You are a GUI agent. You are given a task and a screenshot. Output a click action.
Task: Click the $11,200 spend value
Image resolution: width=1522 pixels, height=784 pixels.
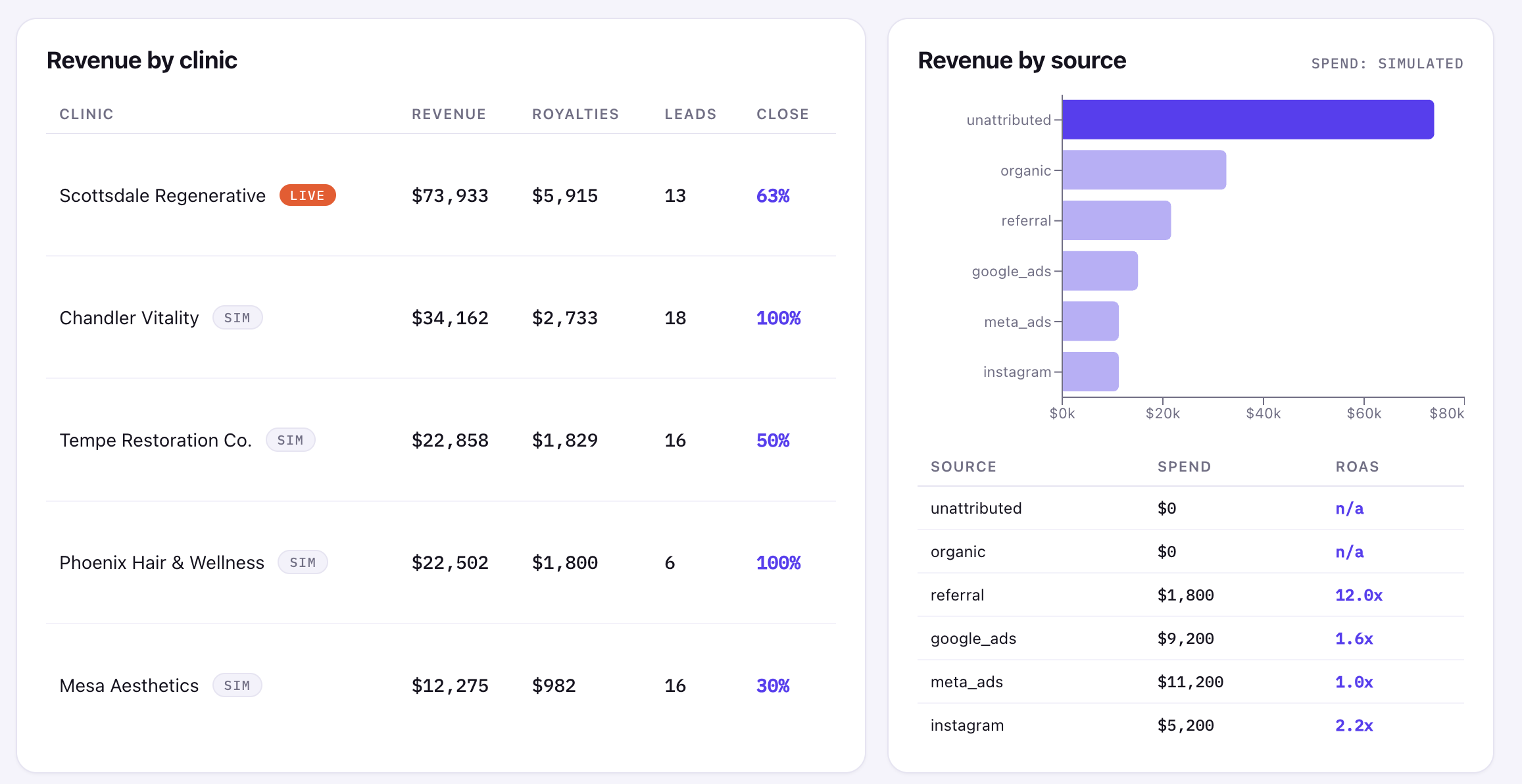[1191, 682]
